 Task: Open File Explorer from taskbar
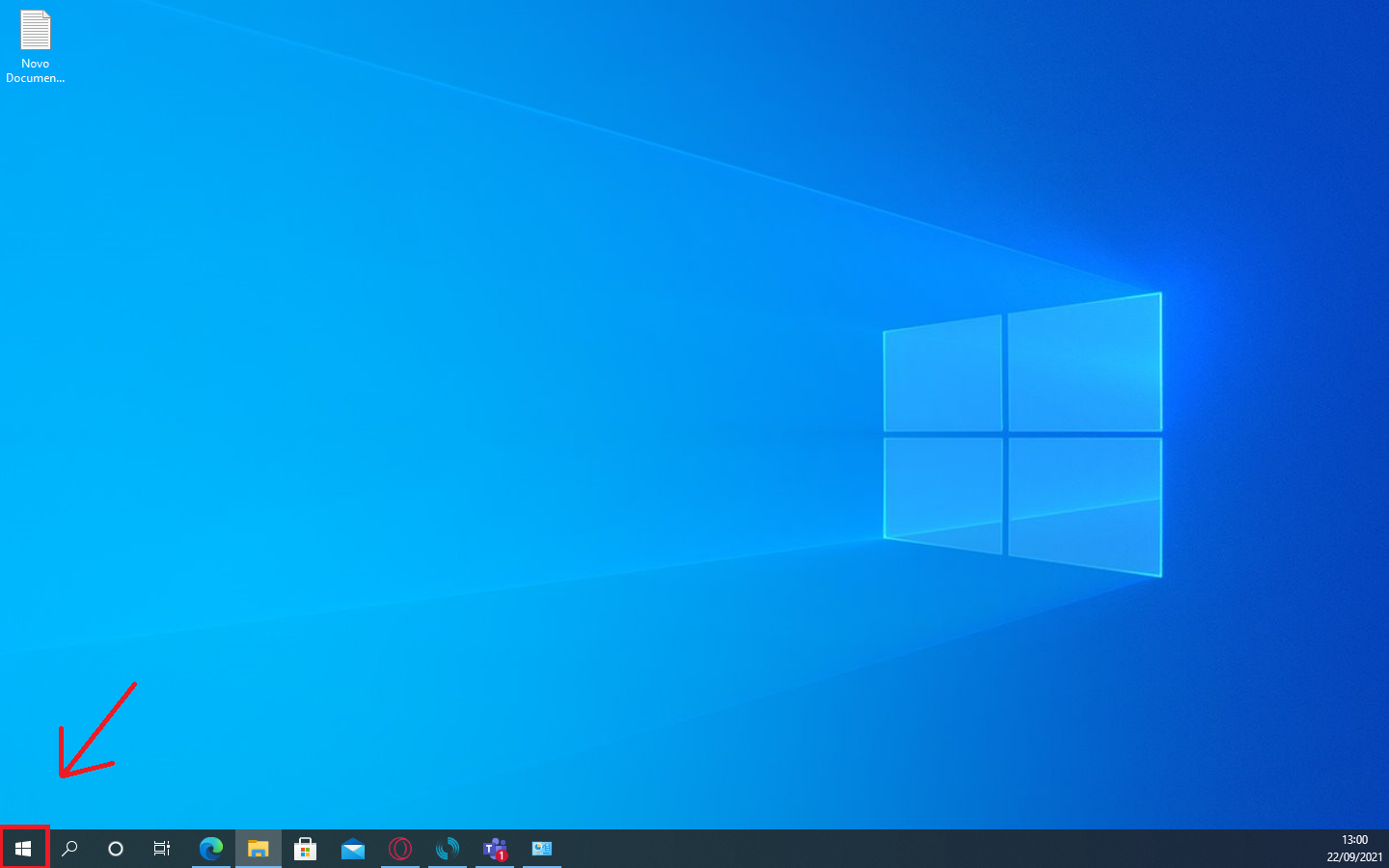259,849
